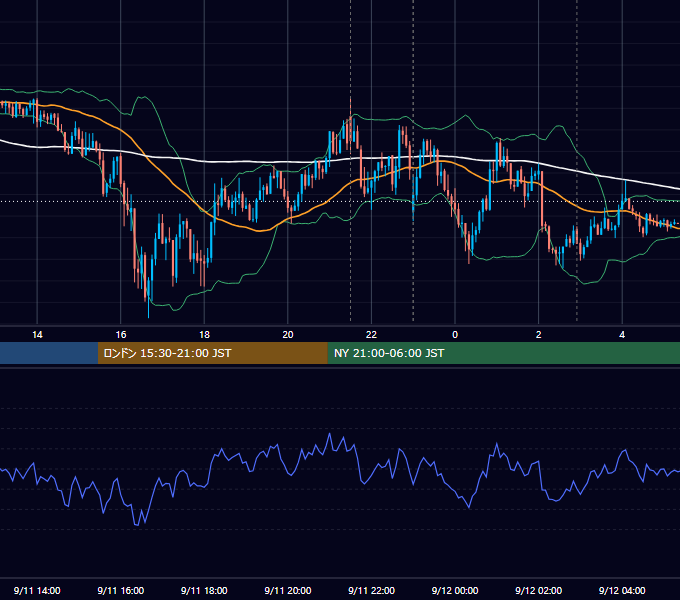Click hour label 18 on the price chart axis
Screen dimensions: 680x600
pyautogui.click(x=204, y=335)
